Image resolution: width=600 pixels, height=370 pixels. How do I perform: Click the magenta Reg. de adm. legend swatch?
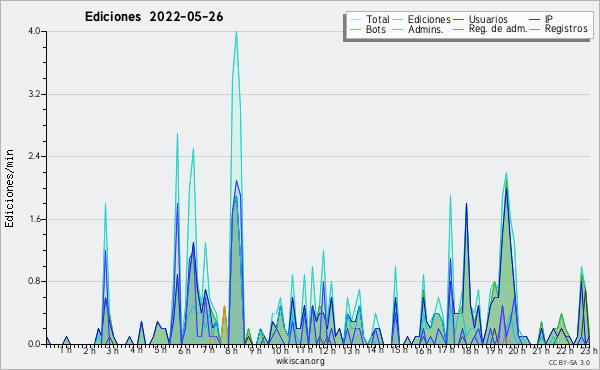(458, 29)
